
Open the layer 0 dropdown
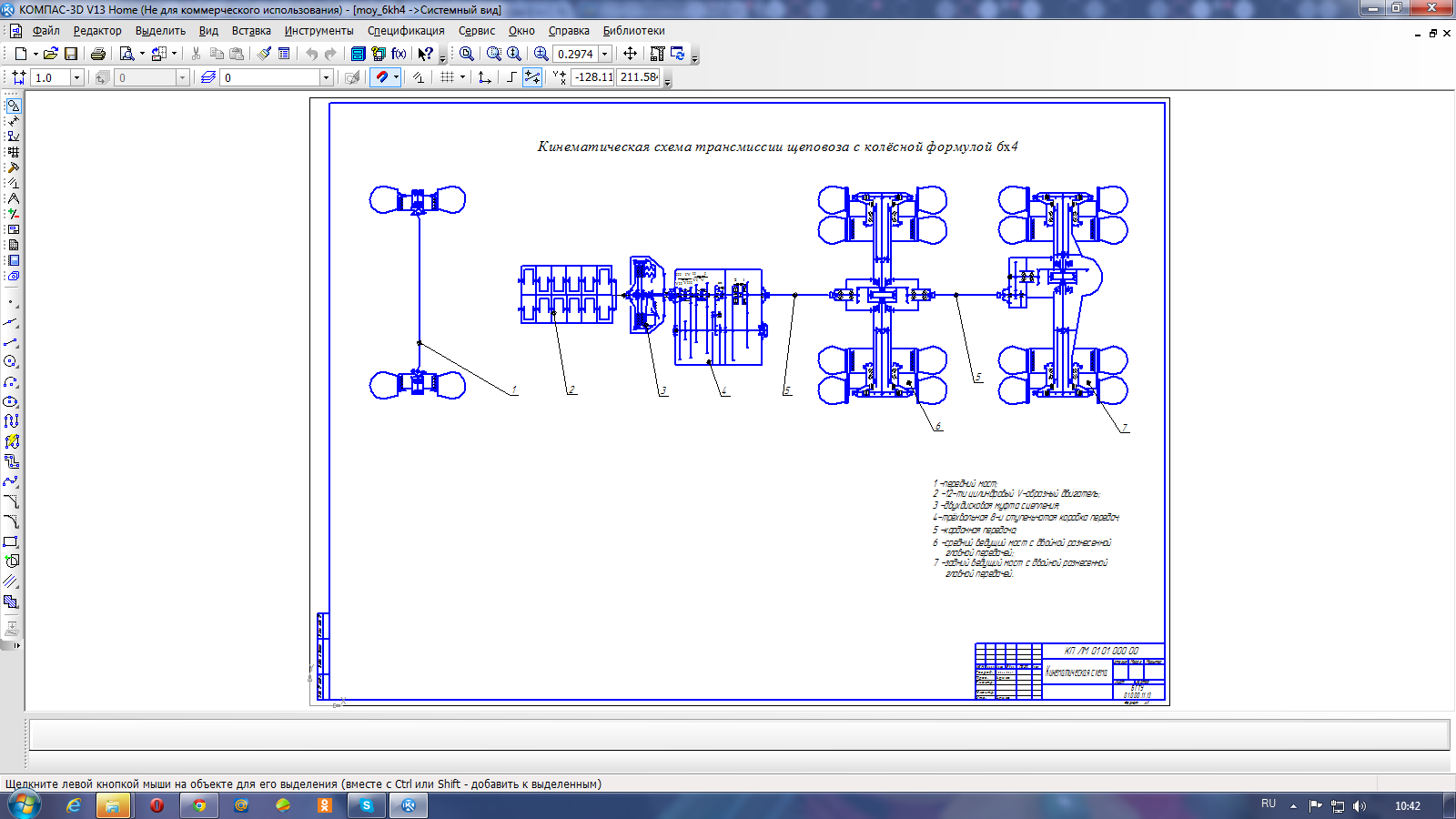[x=326, y=77]
